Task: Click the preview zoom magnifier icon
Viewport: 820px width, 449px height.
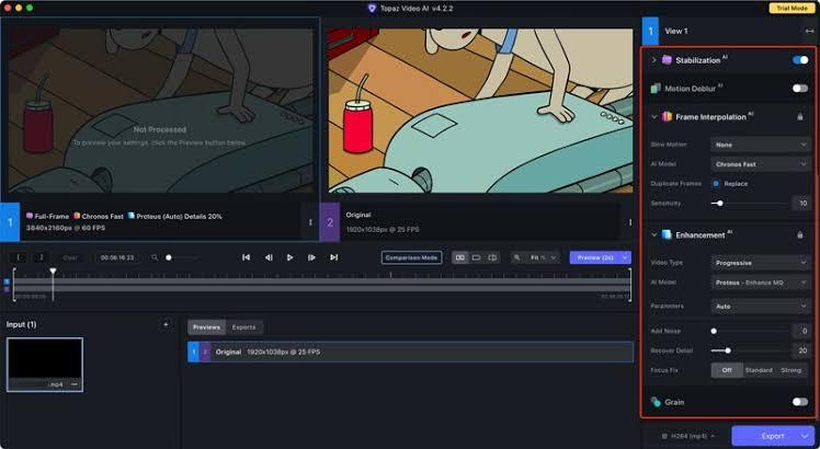Action: click(x=517, y=258)
